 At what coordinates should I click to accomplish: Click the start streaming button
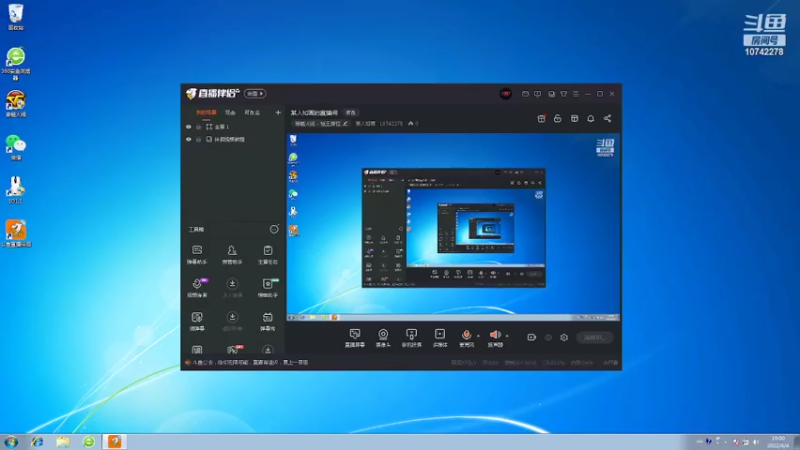(x=594, y=337)
